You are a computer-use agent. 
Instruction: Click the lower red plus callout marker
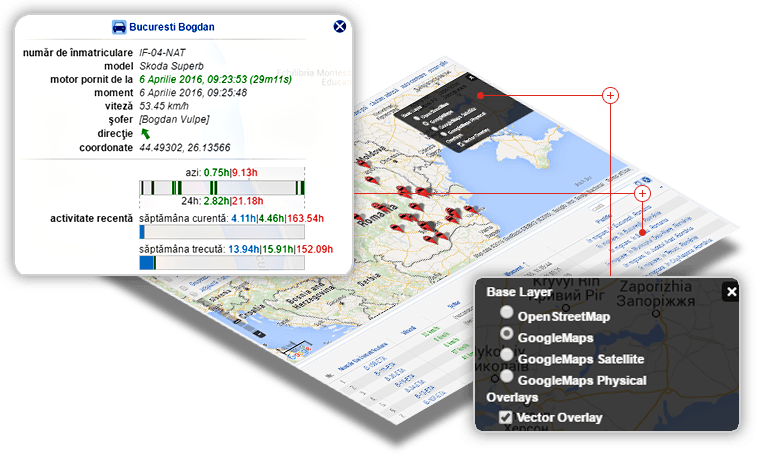point(643,192)
